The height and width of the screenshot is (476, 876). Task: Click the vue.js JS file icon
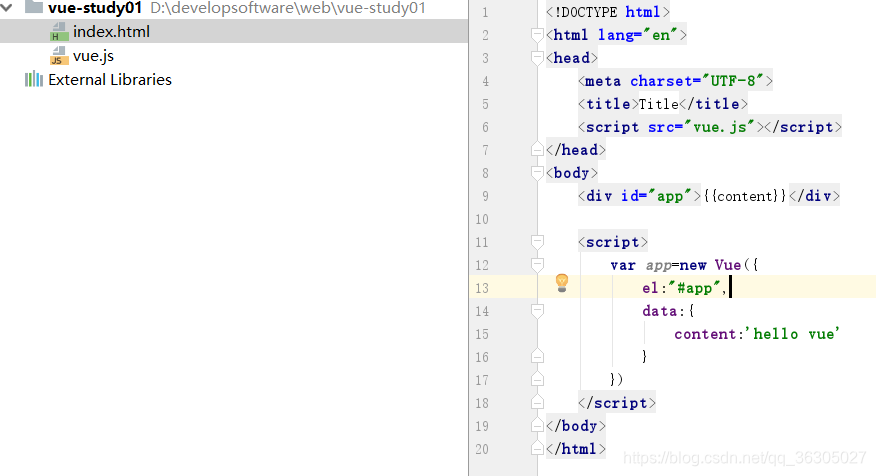click(x=59, y=56)
